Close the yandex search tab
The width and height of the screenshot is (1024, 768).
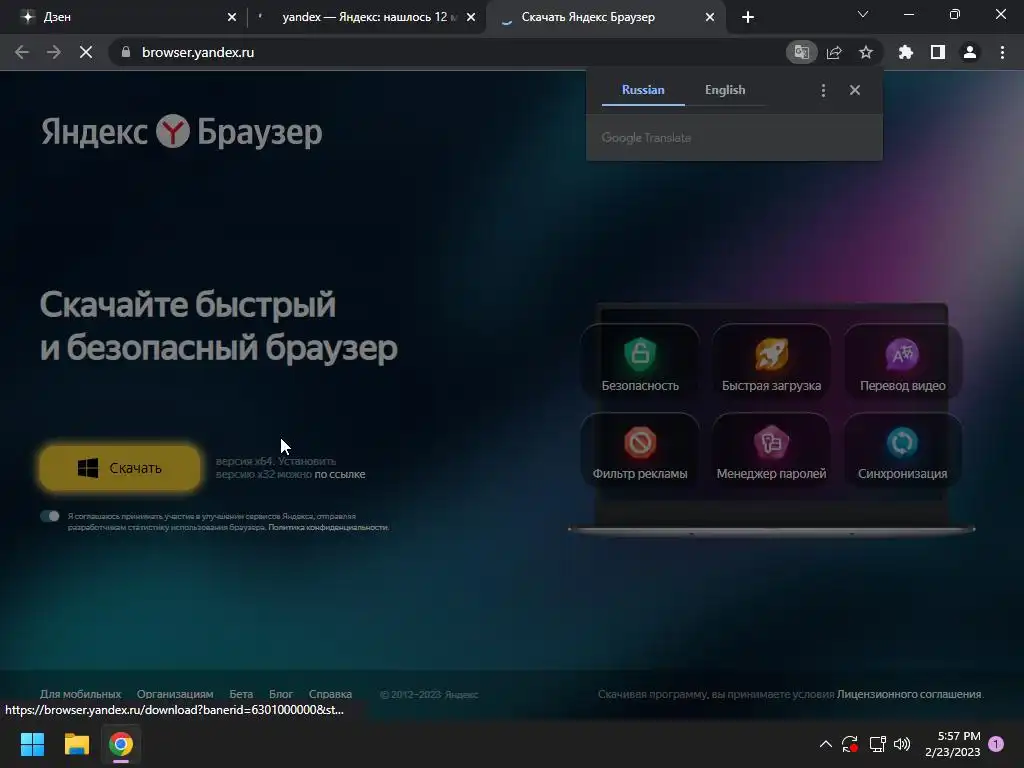(x=471, y=17)
